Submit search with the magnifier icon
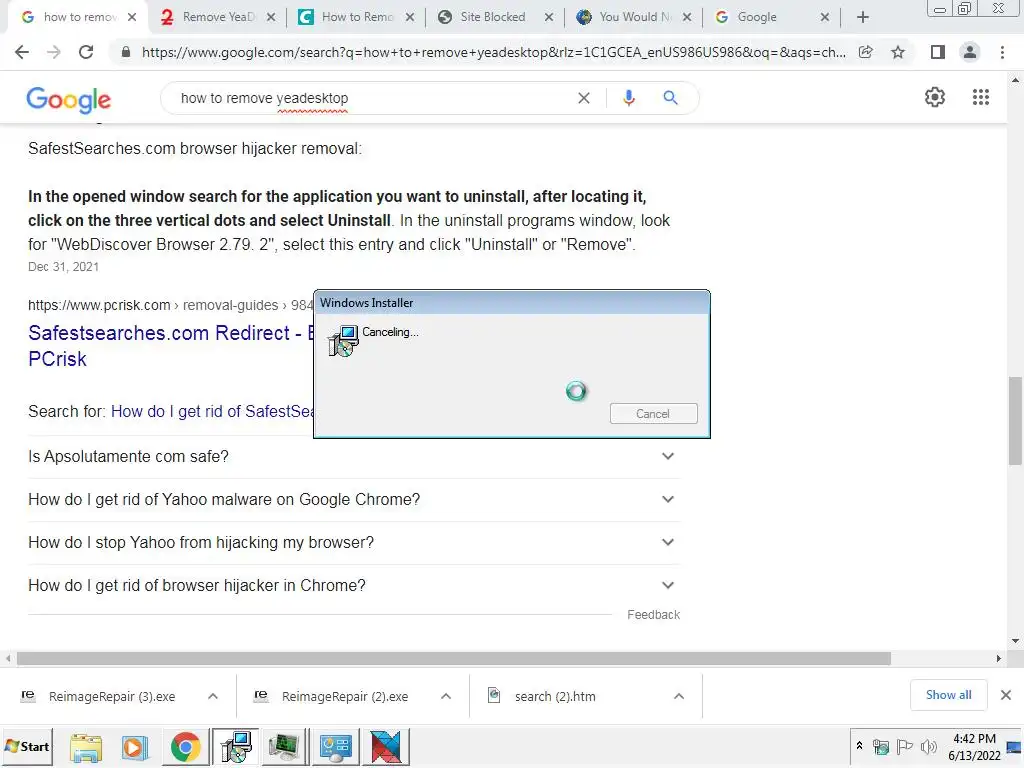 670,98
